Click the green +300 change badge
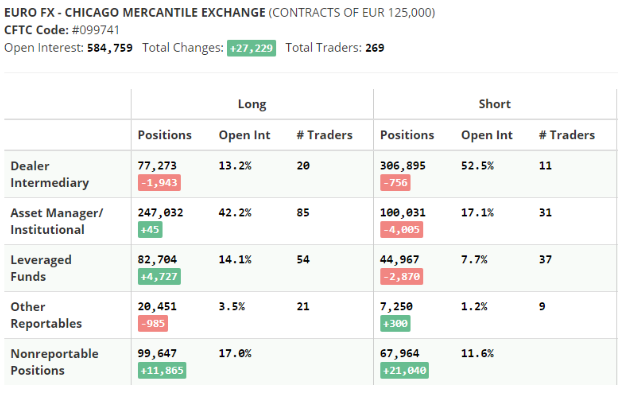The image size is (641, 395). [395, 324]
